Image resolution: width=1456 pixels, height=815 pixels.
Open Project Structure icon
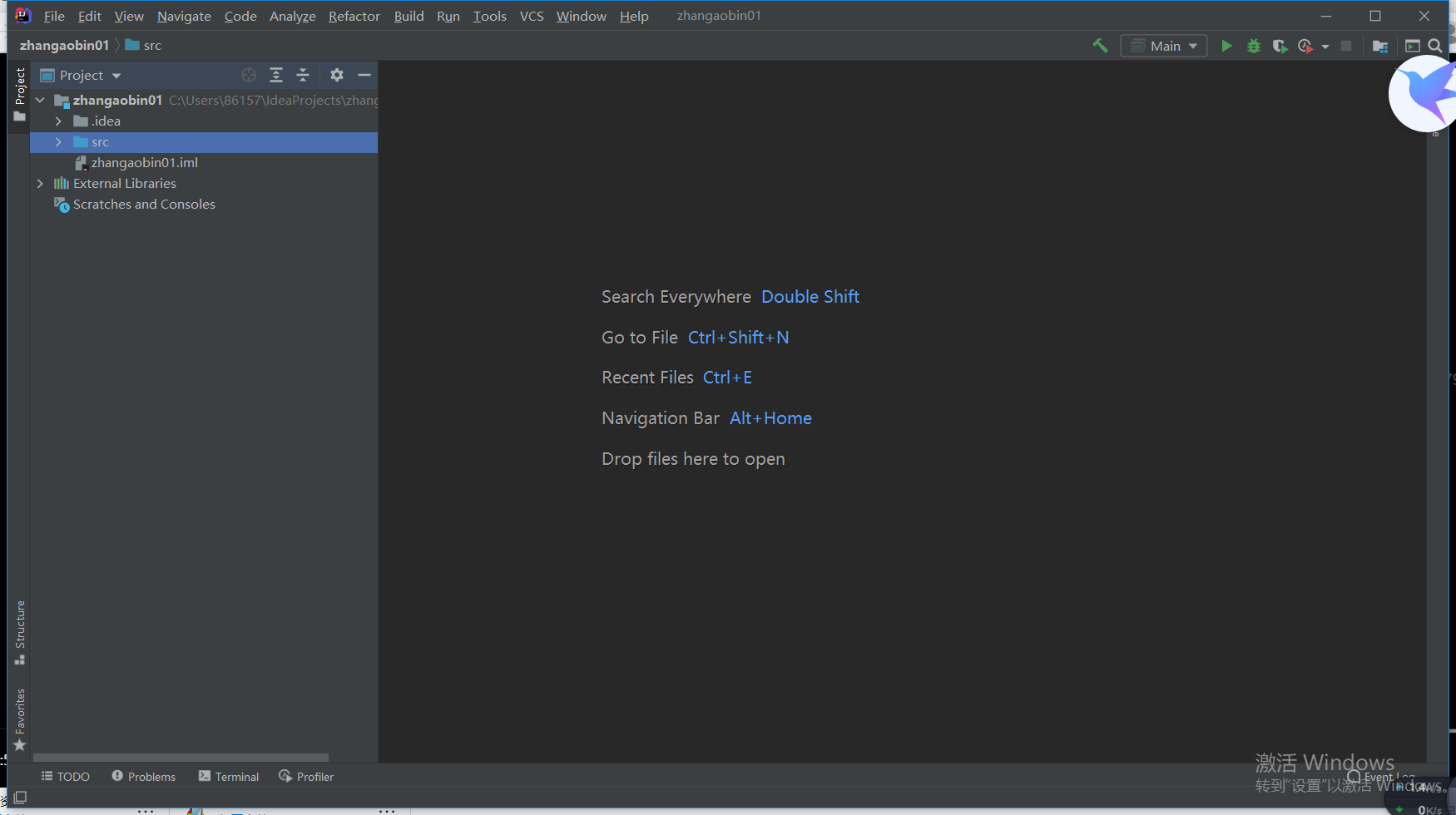(x=1380, y=46)
